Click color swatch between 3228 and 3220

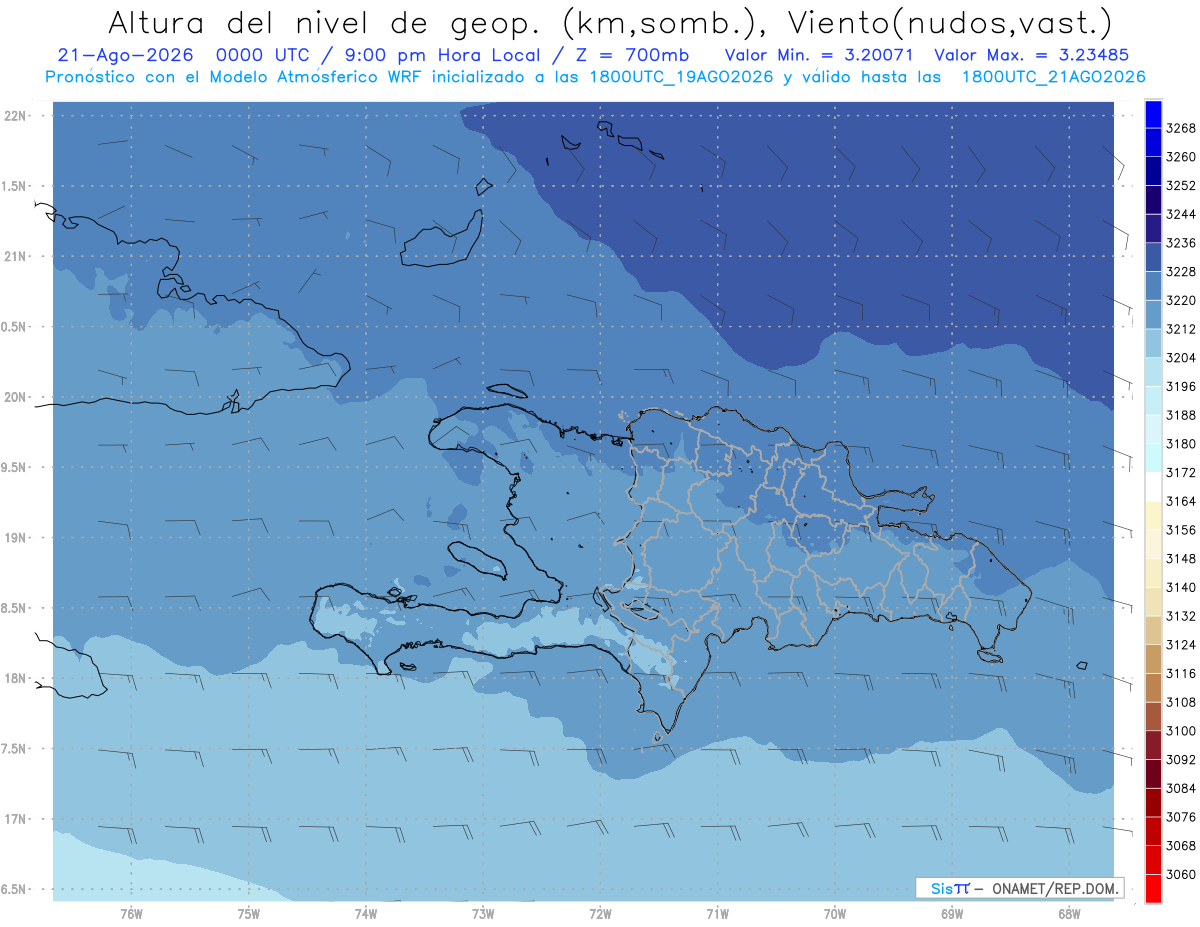1153,285
